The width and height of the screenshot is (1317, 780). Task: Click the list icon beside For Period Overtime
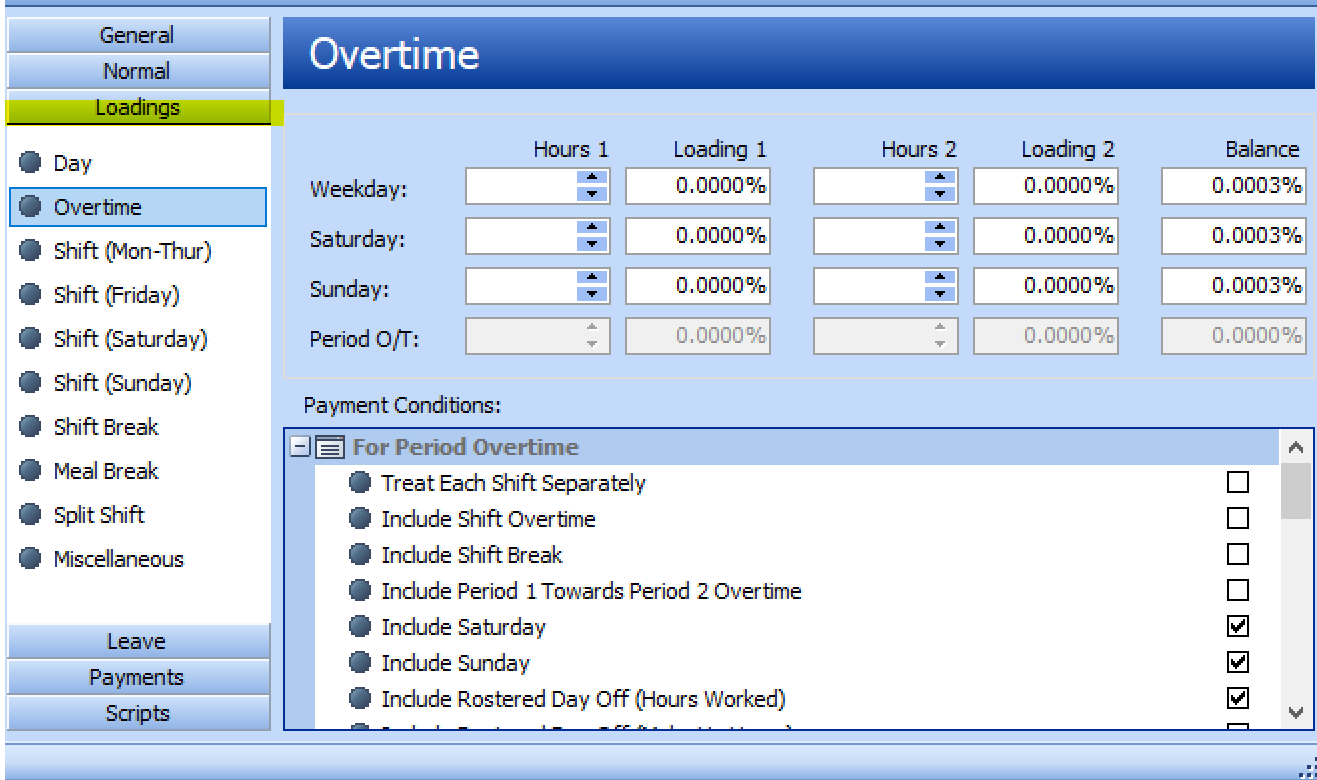coord(329,447)
